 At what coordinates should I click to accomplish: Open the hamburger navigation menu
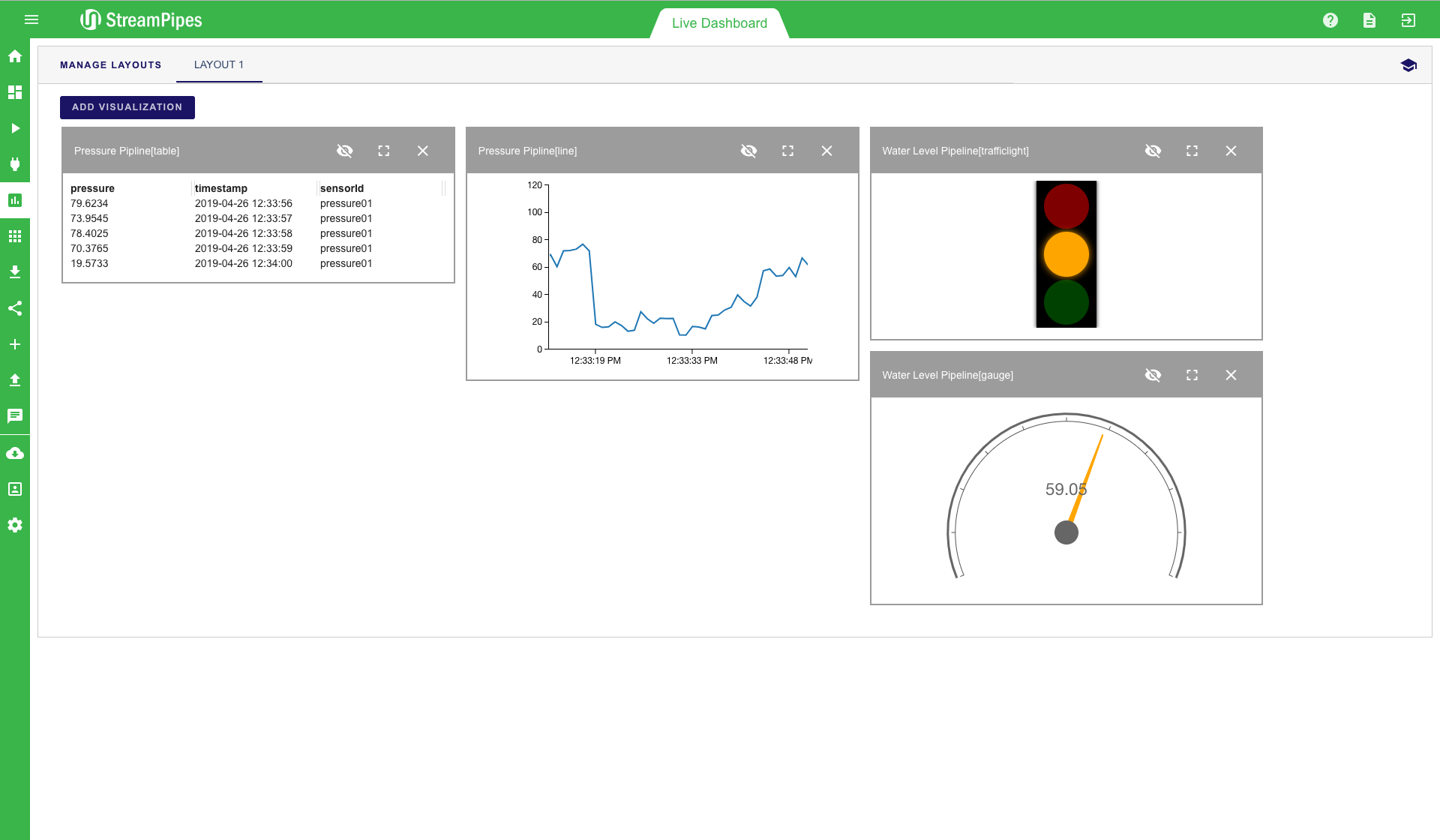pyautogui.click(x=31, y=20)
